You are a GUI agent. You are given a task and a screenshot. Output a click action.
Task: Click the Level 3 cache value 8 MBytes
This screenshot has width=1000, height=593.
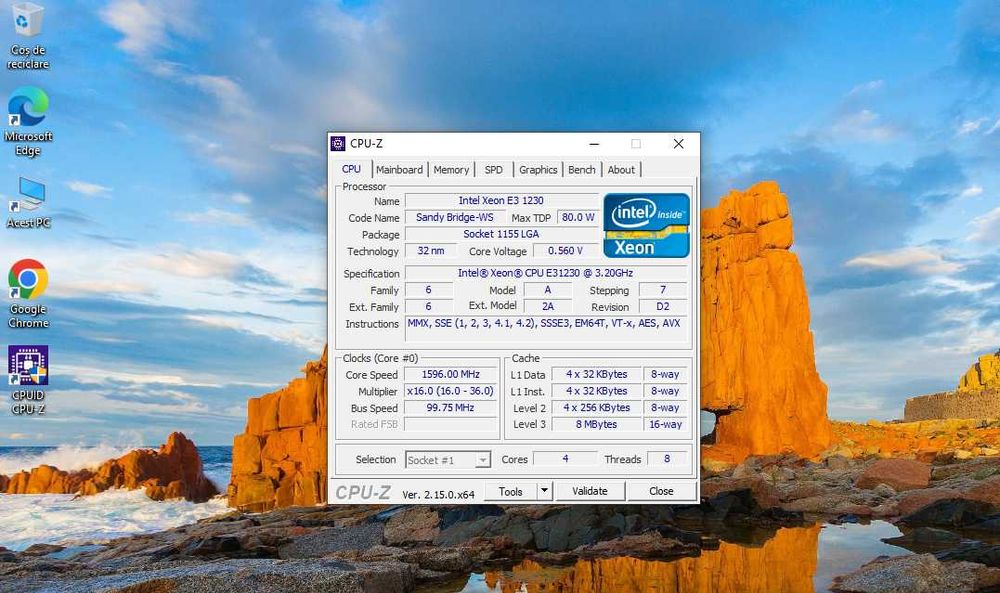pyautogui.click(x=596, y=424)
